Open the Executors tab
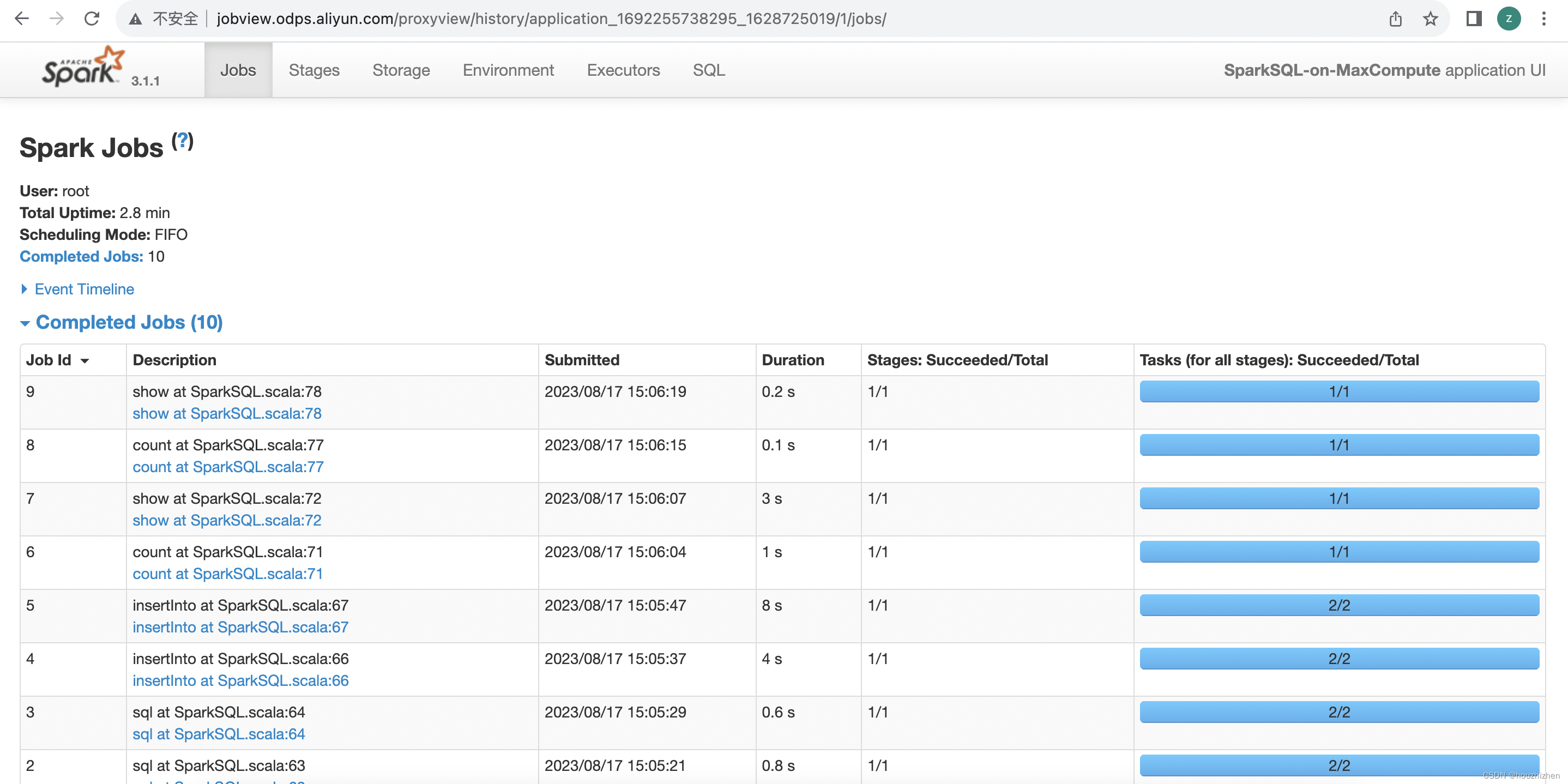The height and width of the screenshot is (784, 1568). [623, 70]
